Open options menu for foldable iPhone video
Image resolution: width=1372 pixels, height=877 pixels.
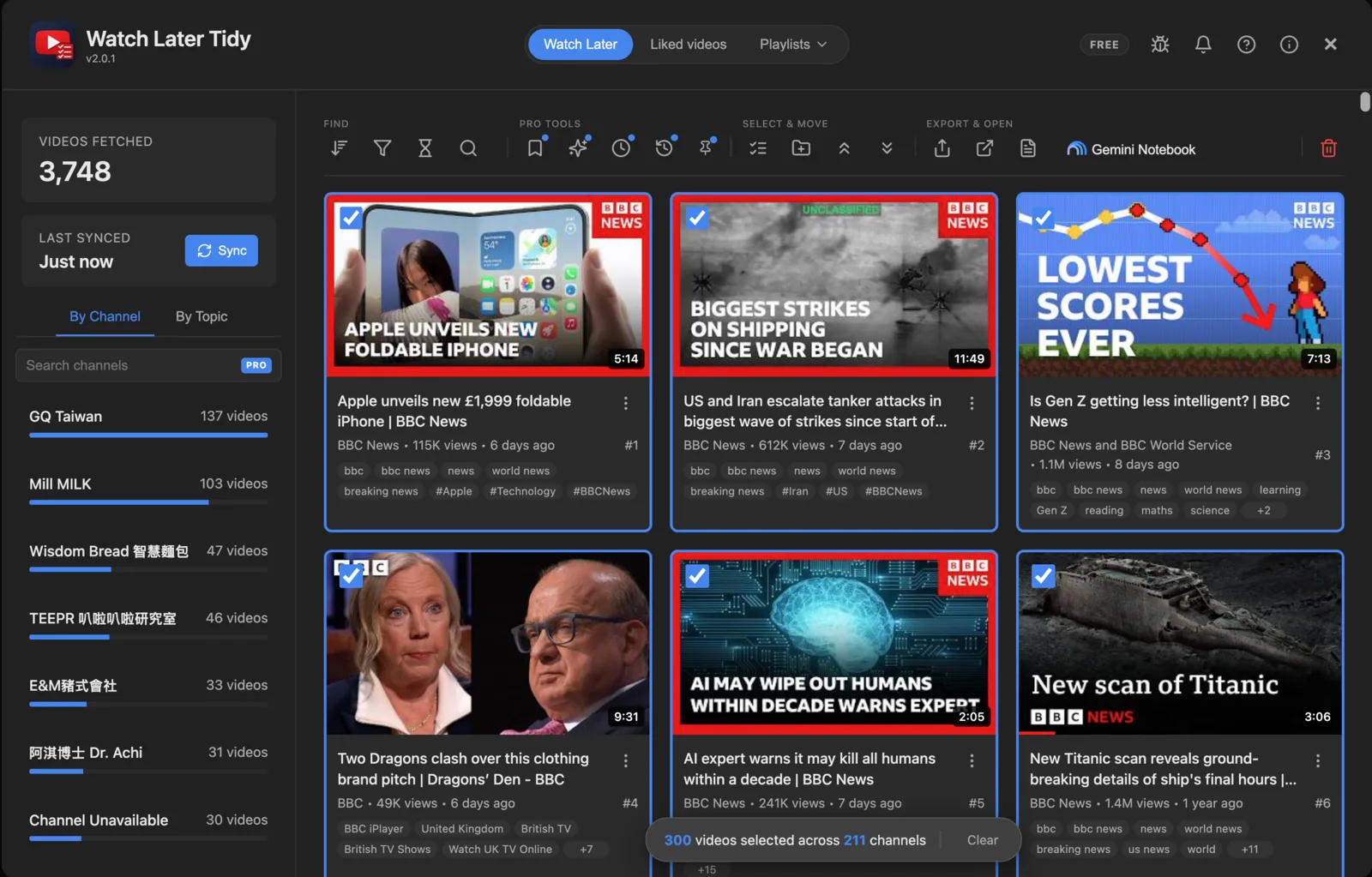pos(626,403)
